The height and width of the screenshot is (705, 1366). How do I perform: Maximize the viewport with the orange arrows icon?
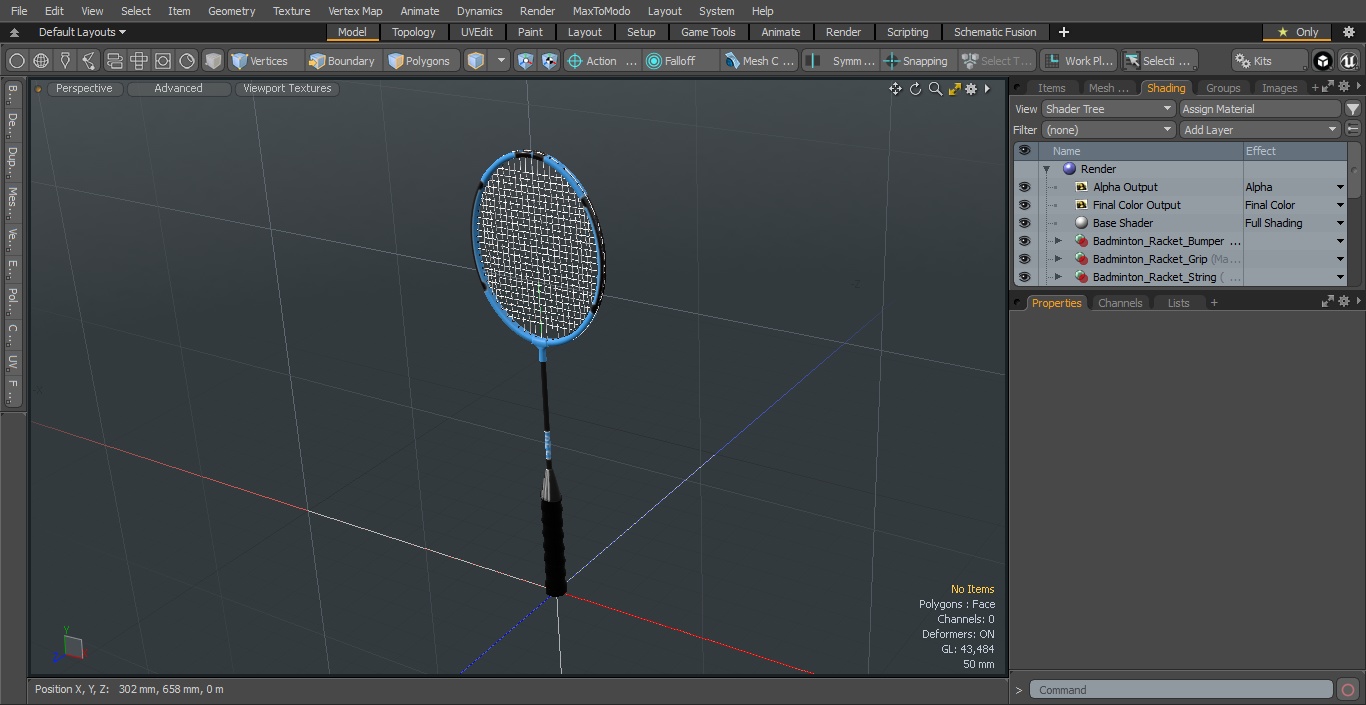(954, 89)
